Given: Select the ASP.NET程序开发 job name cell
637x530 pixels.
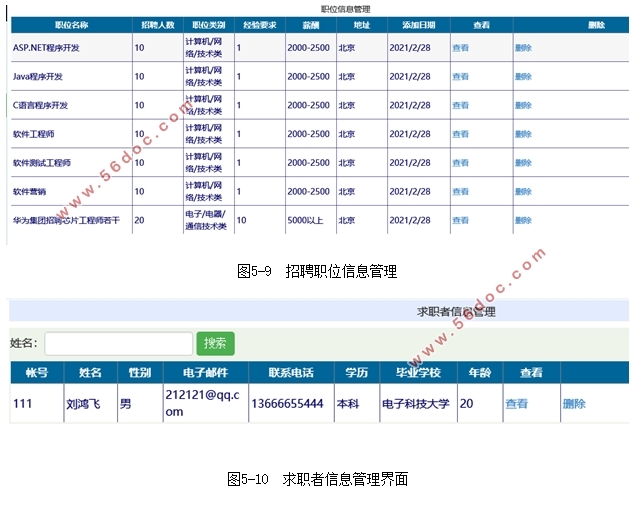Looking at the screenshot, I should [x=72, y=48].
